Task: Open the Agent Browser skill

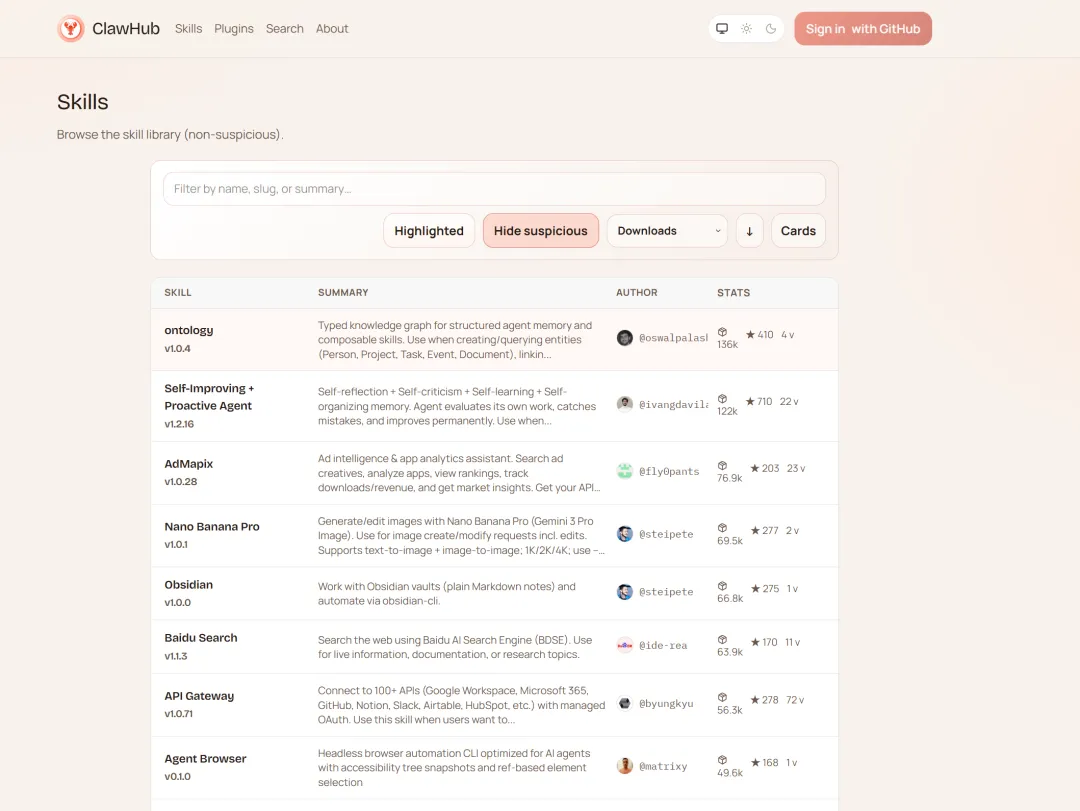Action: (205, 759)
